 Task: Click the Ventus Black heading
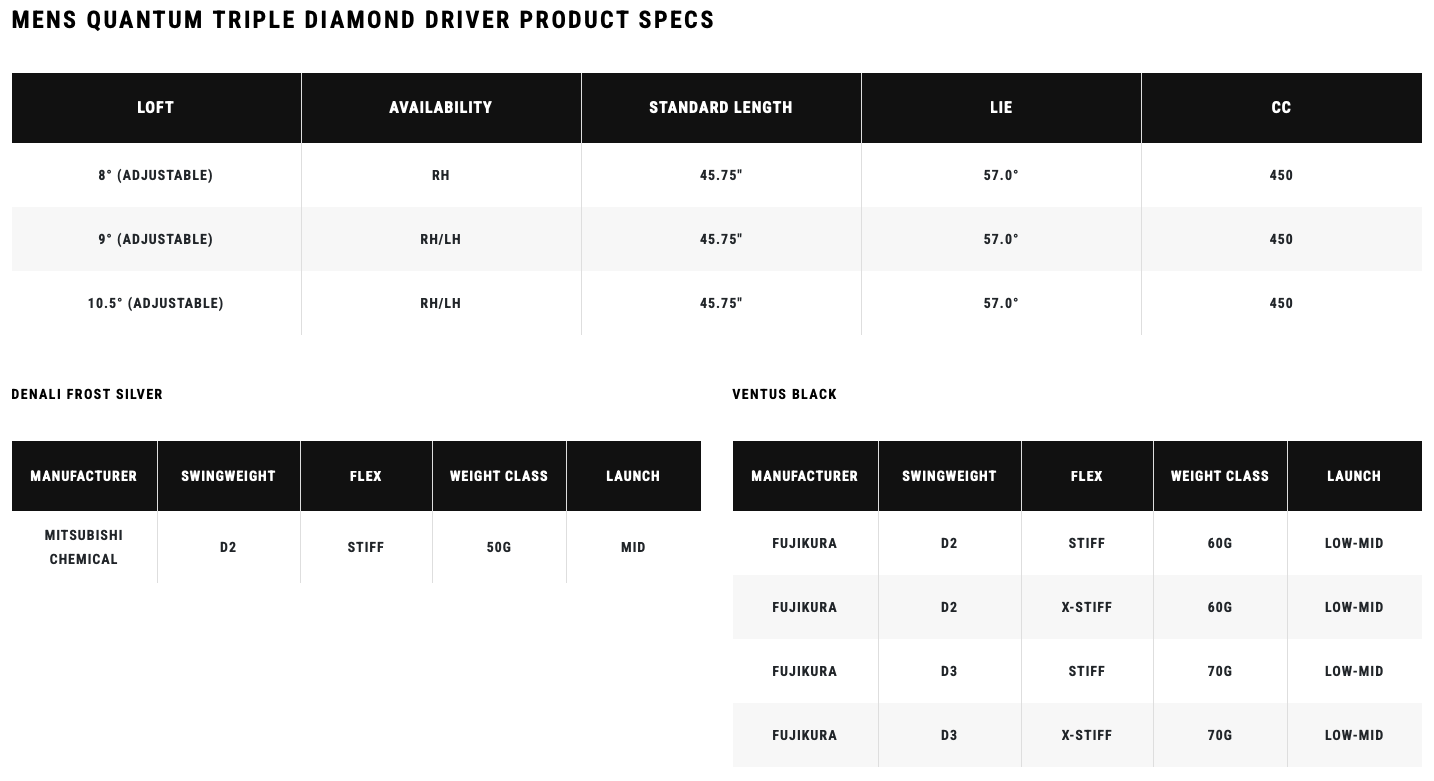coord(784,394)
